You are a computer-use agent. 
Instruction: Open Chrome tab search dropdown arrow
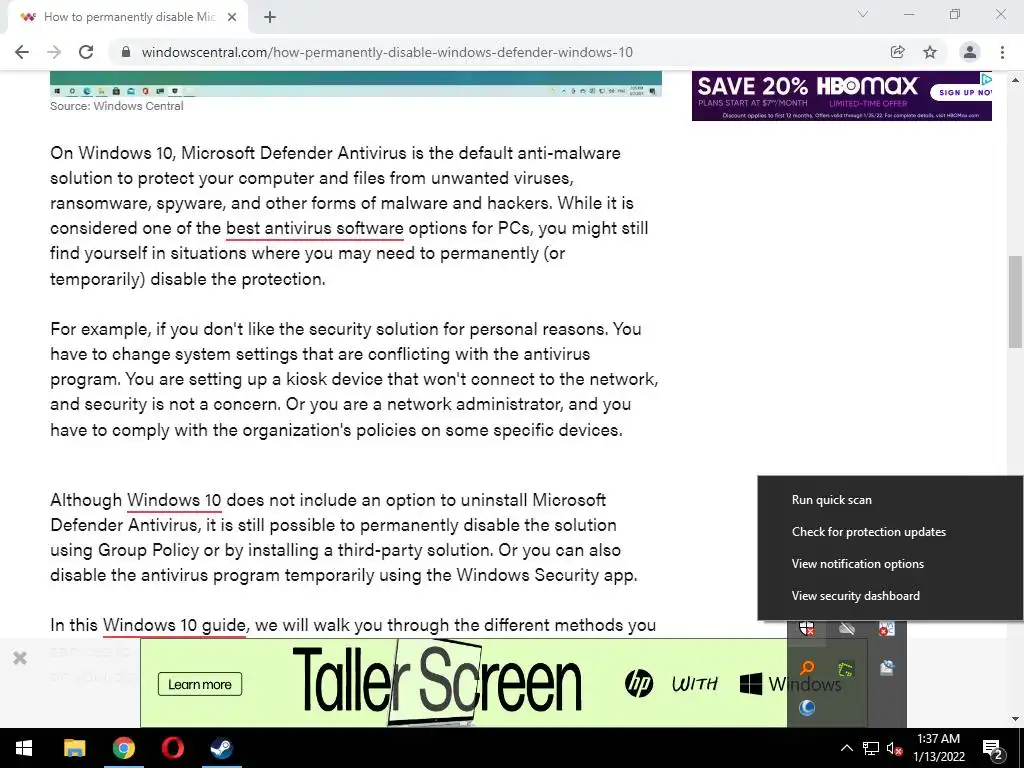863,14
